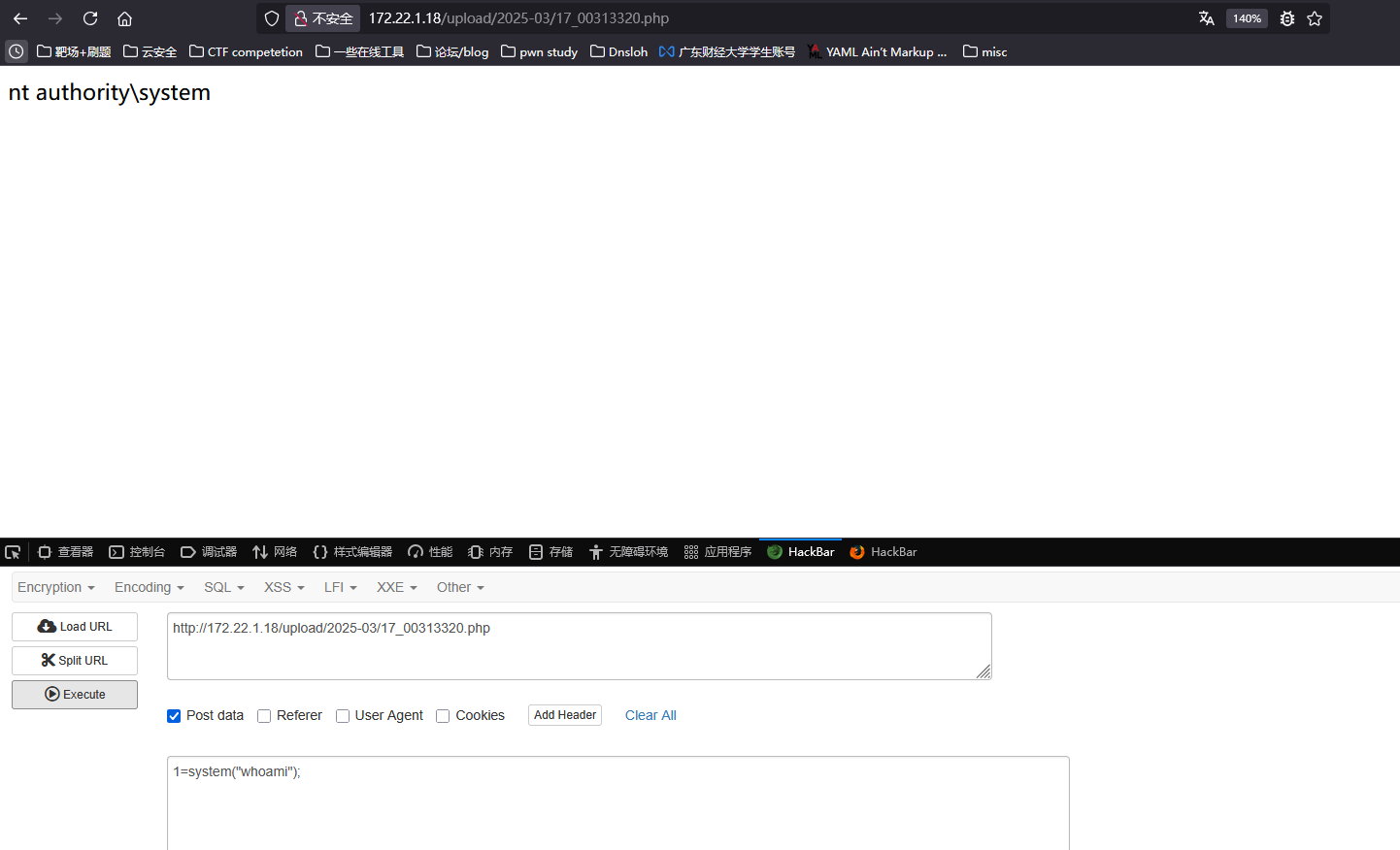Image resolution: width=1400 pixels, height=850 pixels.
Task: Expand the LFI menu in HackBar
Action: [x=341, y=587]
